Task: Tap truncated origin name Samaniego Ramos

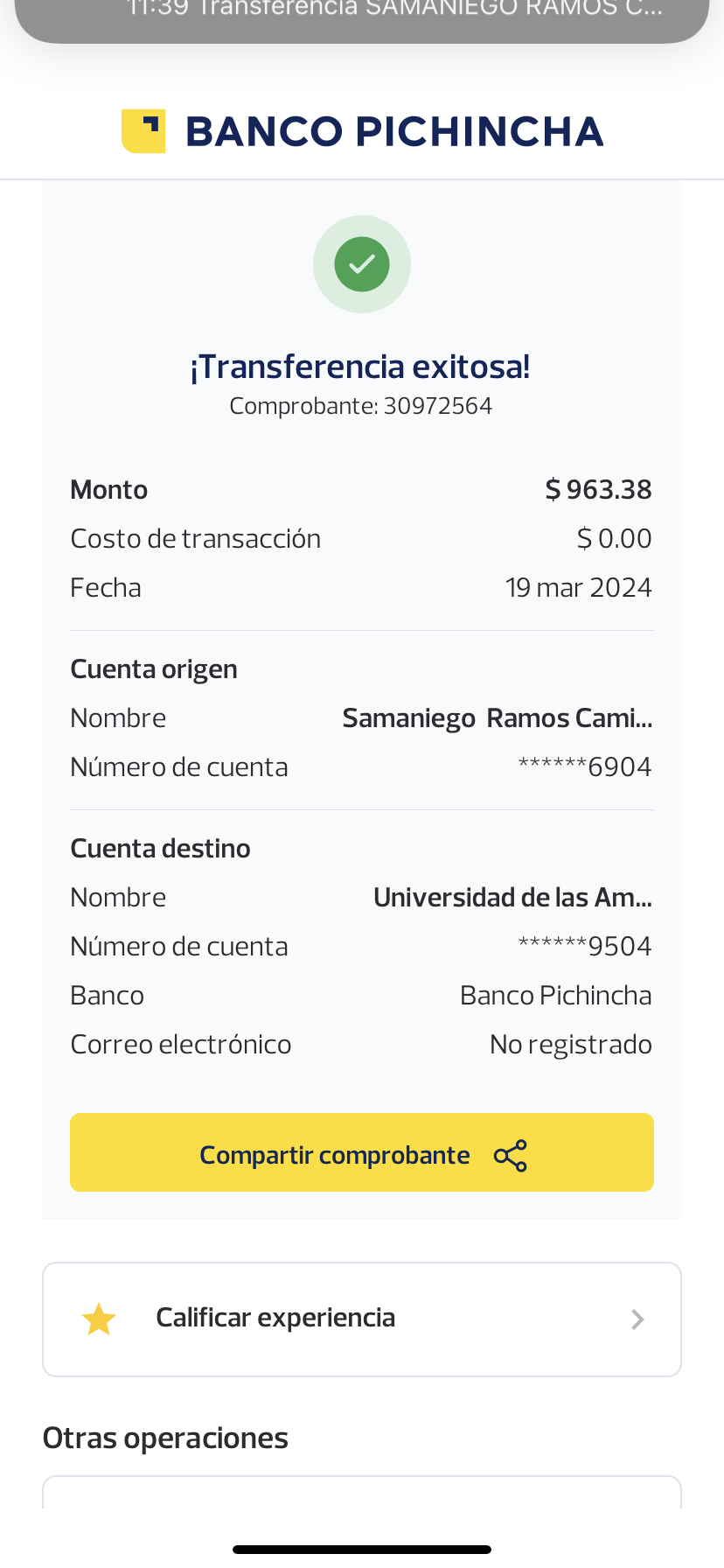Action: pyautogui.click(x=497, y=718)
